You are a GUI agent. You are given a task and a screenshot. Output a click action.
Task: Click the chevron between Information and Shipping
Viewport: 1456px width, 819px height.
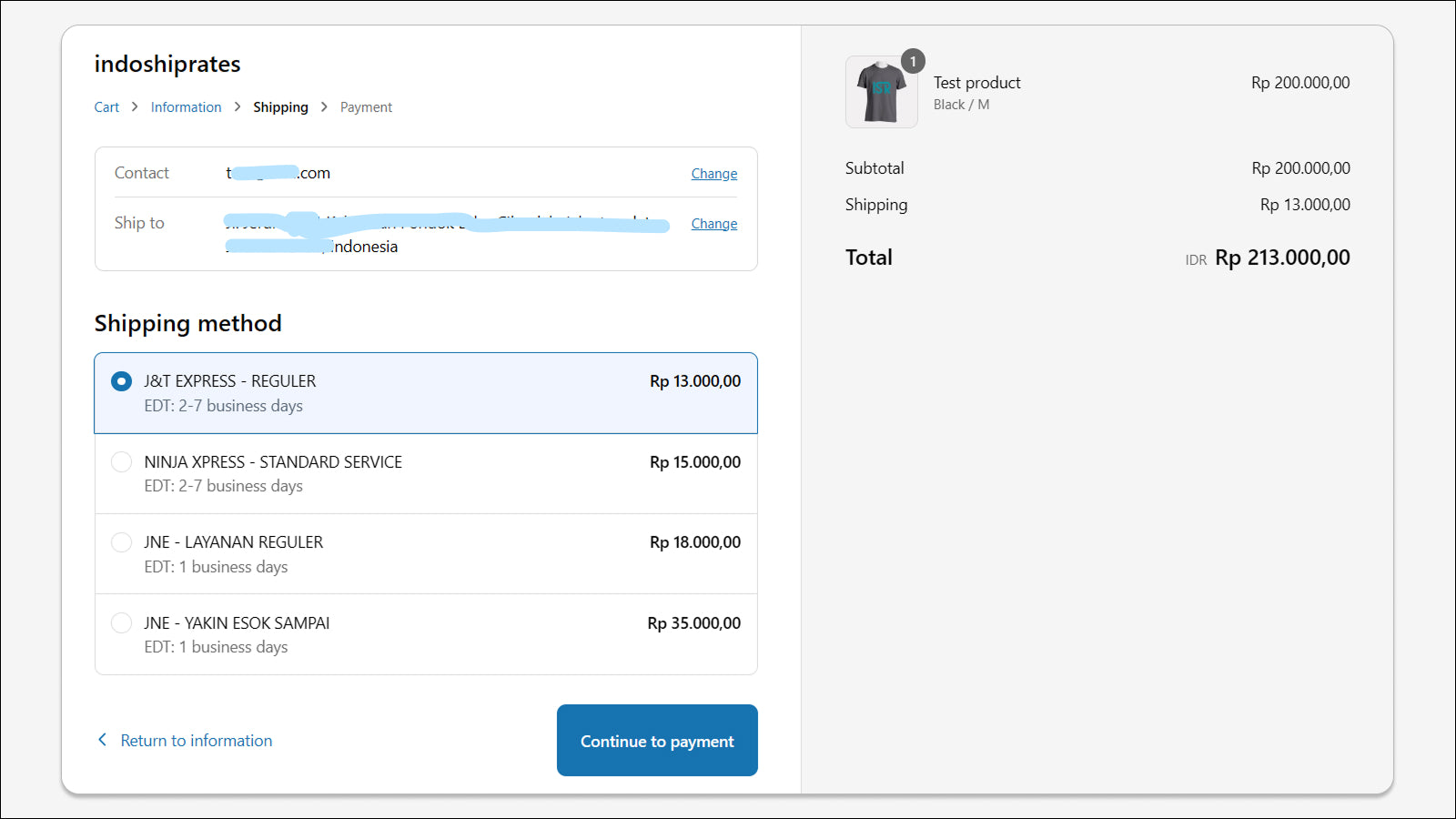coord(238,106)
